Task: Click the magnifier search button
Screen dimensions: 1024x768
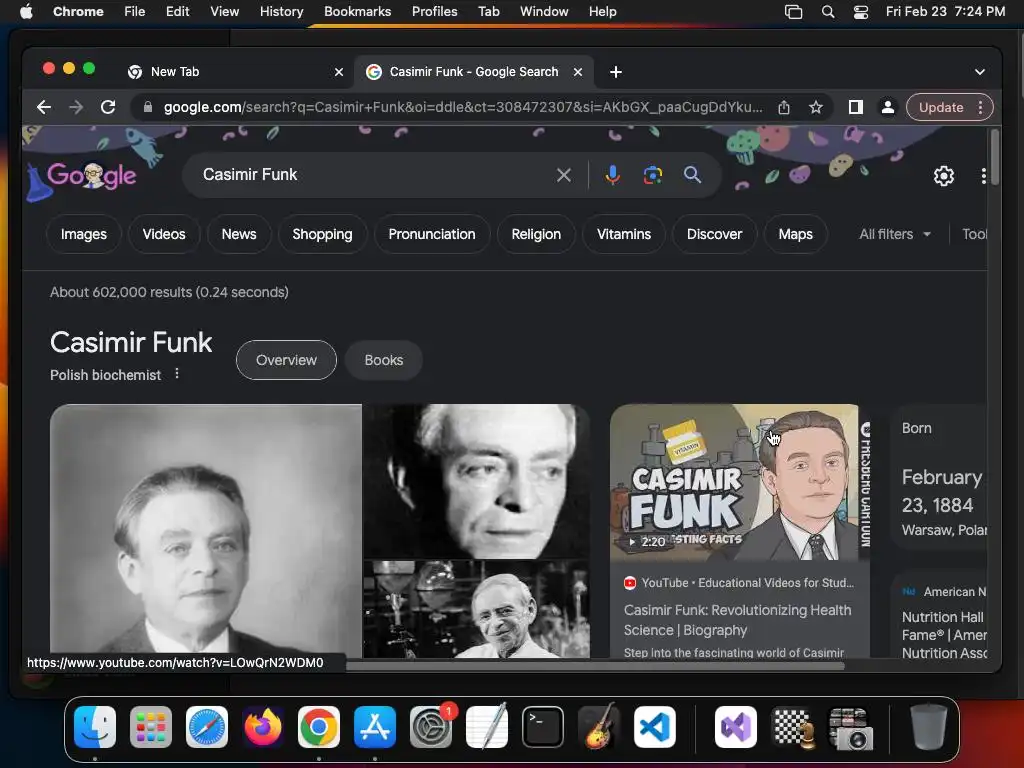Action: [x=692, y=174]
